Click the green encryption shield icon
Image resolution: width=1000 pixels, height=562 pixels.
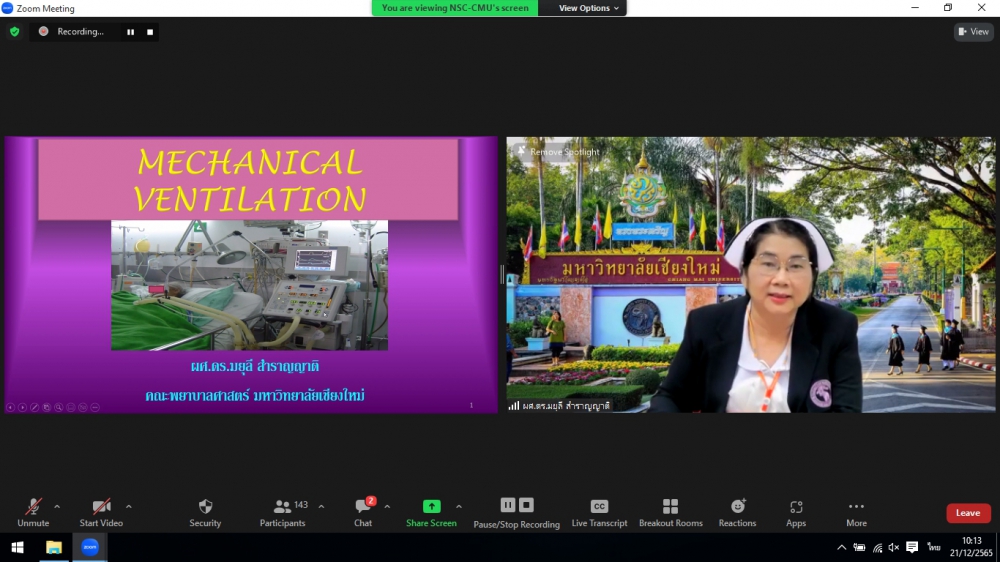(14, 32)
